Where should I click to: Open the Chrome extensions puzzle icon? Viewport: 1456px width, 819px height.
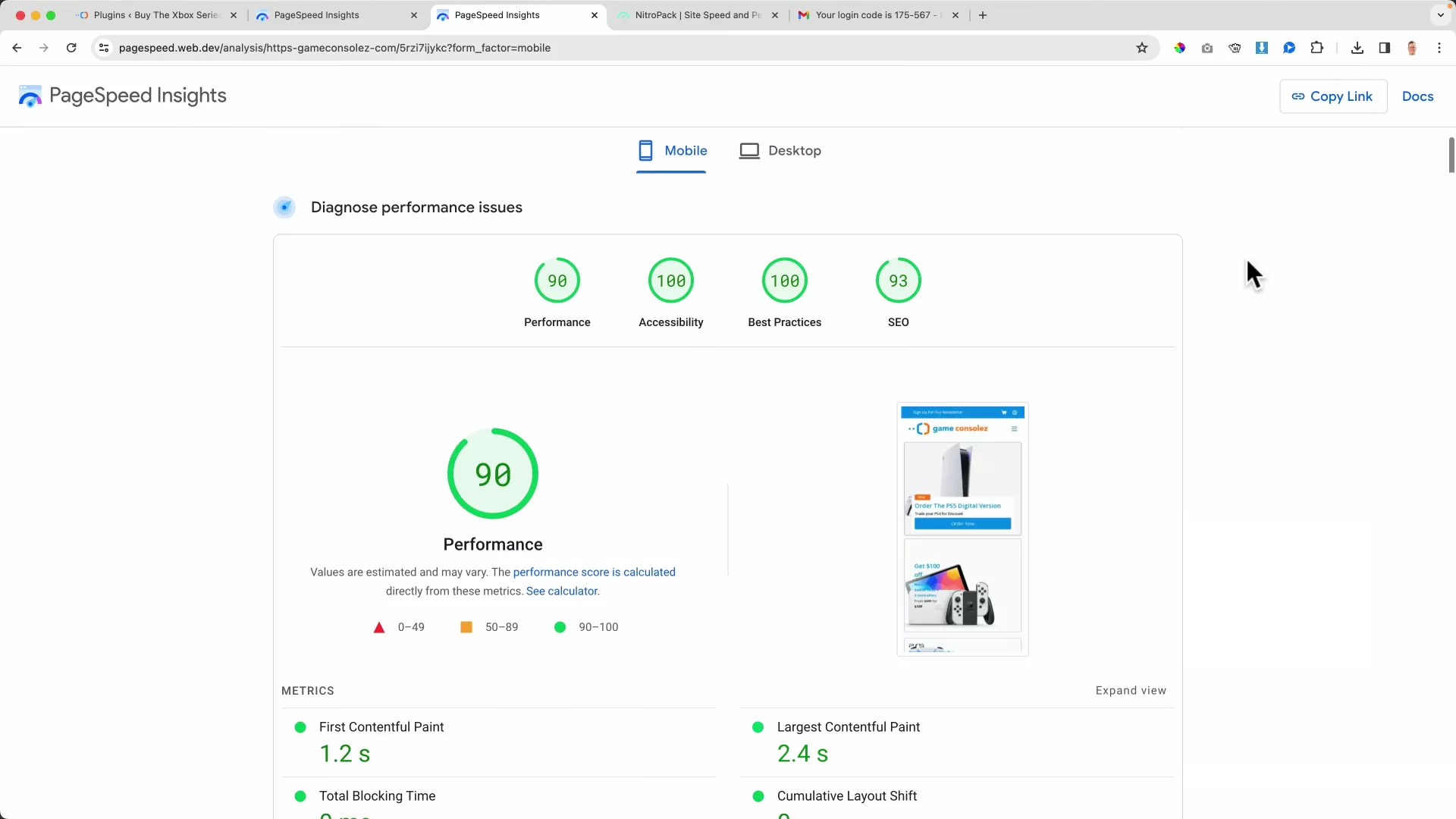pos(1317,48)
